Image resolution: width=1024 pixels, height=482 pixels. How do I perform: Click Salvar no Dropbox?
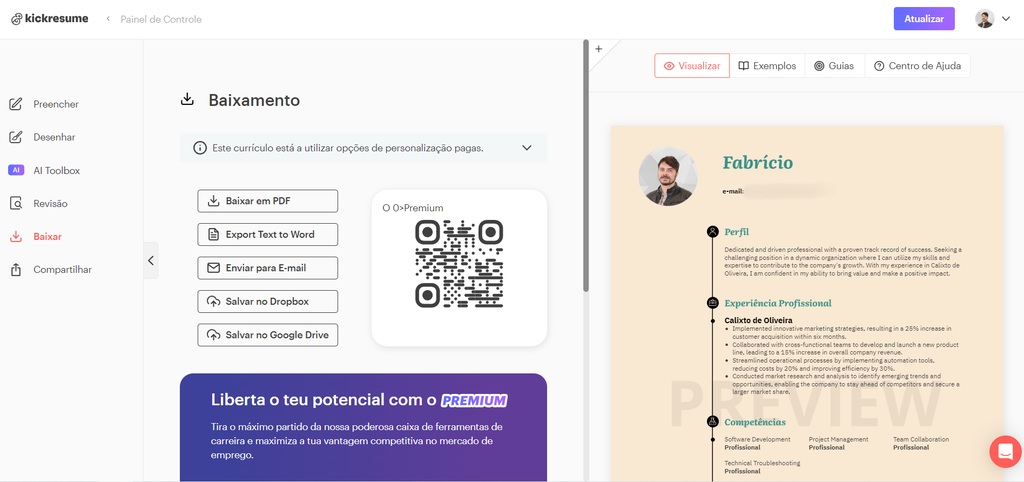click(268, 302)
